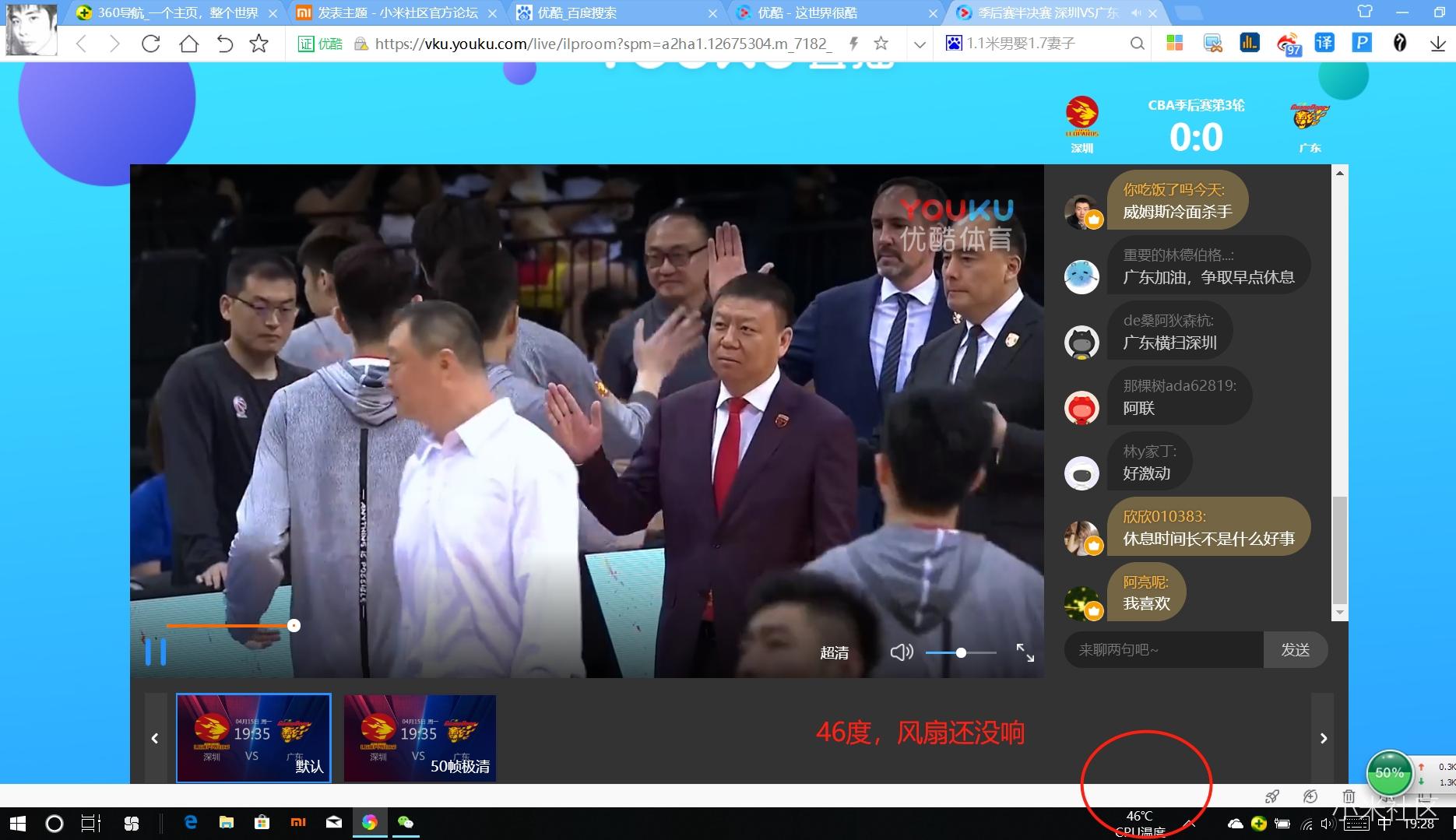Image resolution: width=1456 pixels, height=840 pixels.
Task: Expand the address bar history dropdown
Action: (x=920, y=44)
